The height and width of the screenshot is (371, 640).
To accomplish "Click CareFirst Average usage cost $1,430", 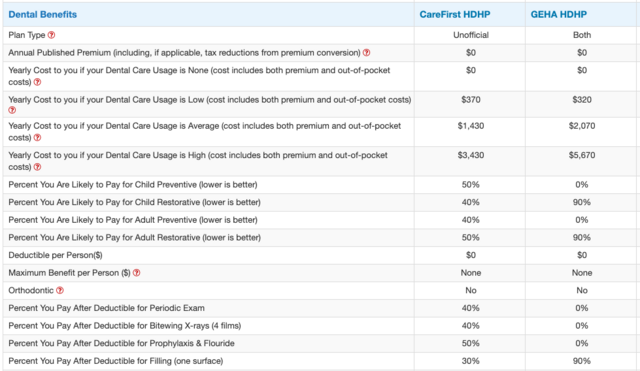I will tap(471, 126).
